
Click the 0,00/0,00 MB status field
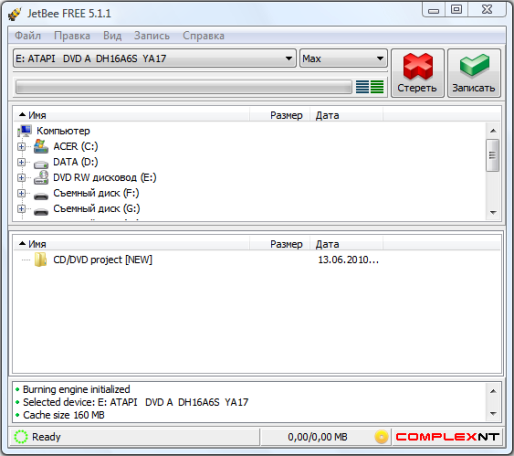coord(317,437)
